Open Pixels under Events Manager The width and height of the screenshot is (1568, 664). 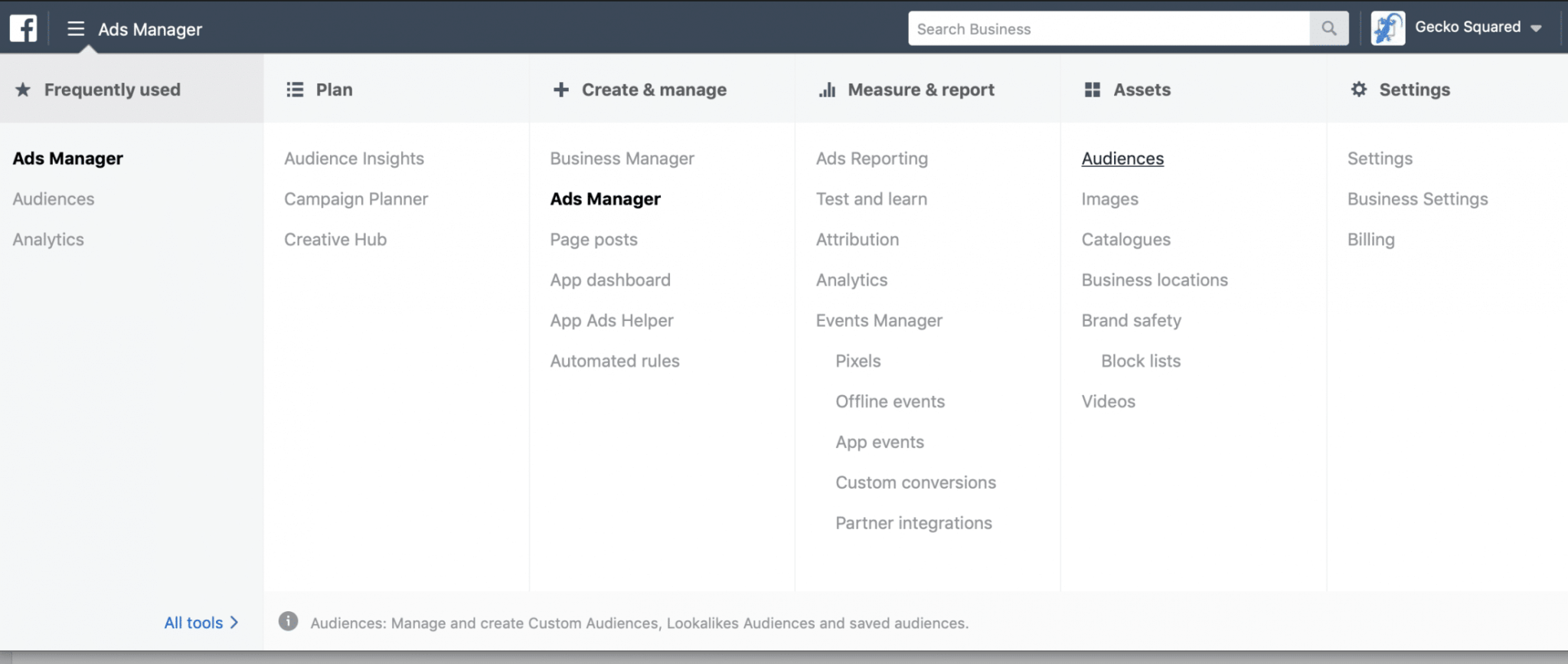[x=857, y=361]
